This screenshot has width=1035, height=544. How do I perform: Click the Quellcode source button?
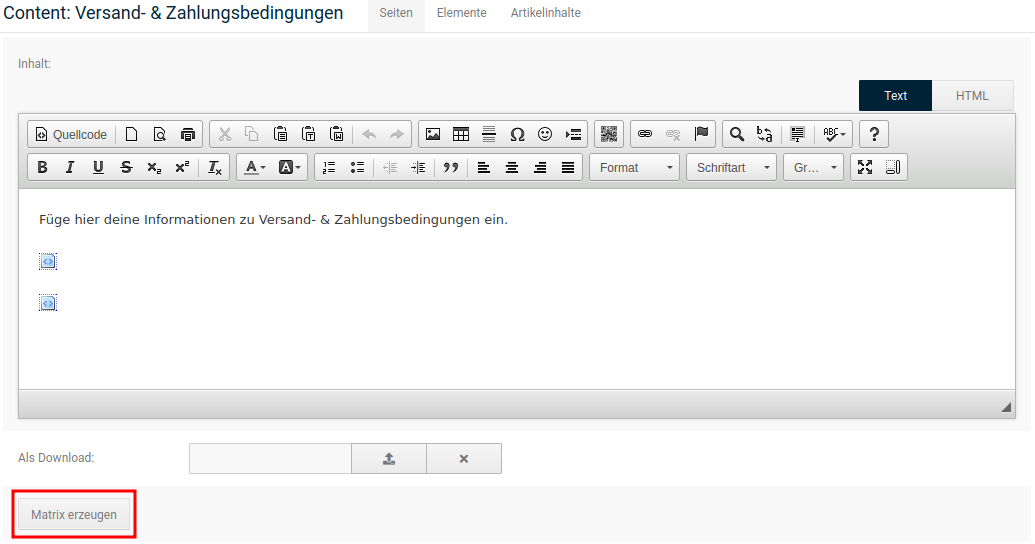(x=71, y=135)
